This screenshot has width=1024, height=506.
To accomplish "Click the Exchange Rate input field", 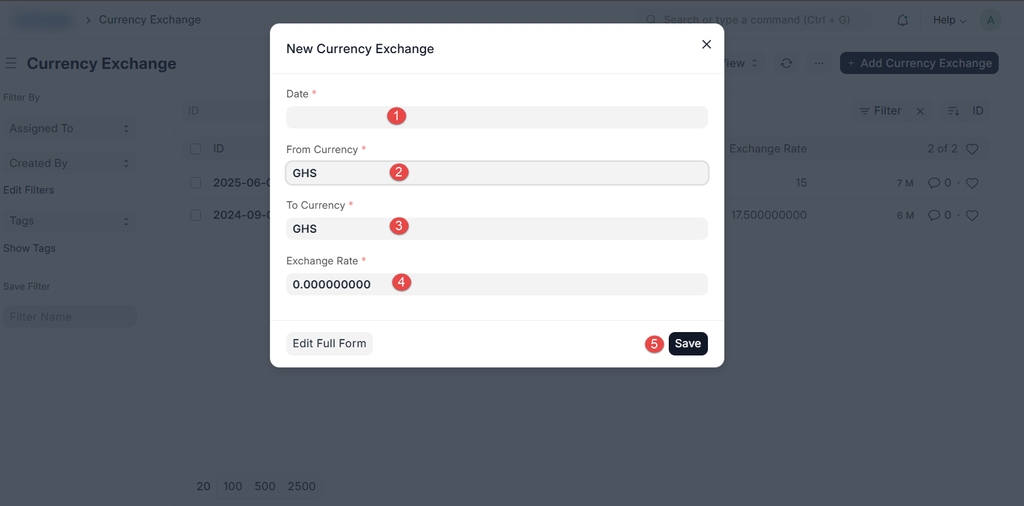I will click(496, 285).
